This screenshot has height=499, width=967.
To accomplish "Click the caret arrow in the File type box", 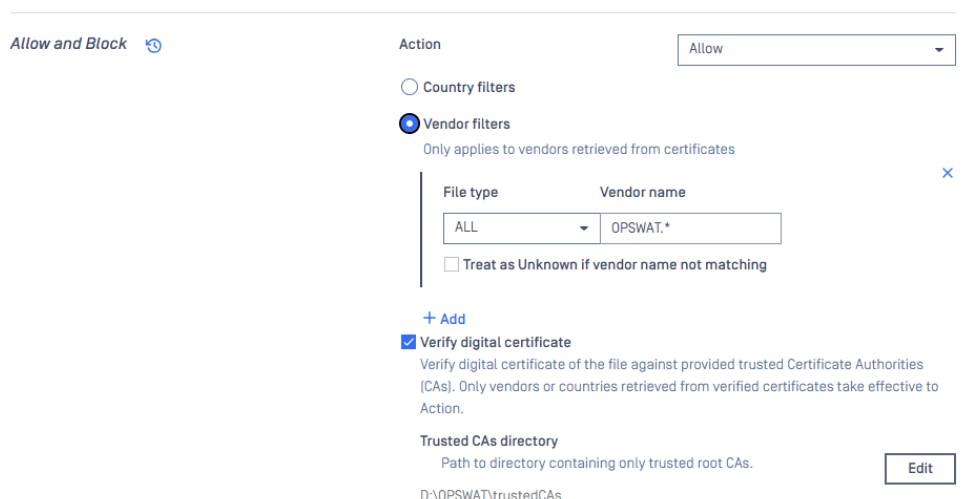I will [x=583, y=229].
